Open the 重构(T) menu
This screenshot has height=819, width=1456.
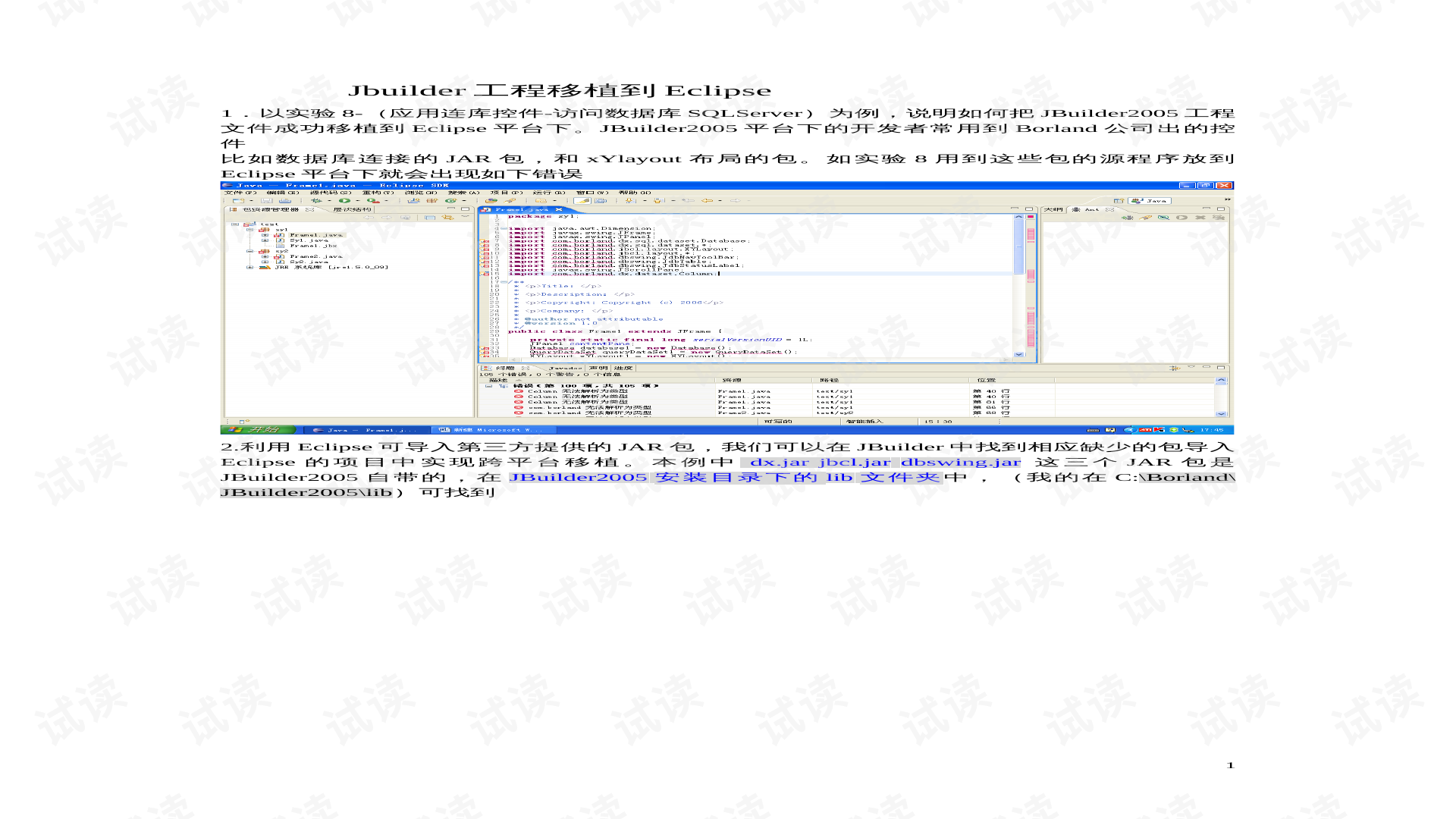[378, 193]
